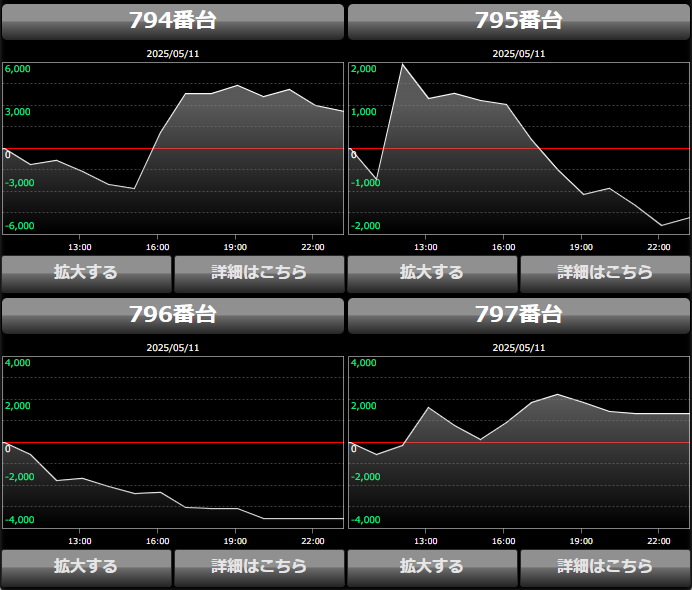Open the 796番台 header button

pyautogui.click(x=173, y=315)
